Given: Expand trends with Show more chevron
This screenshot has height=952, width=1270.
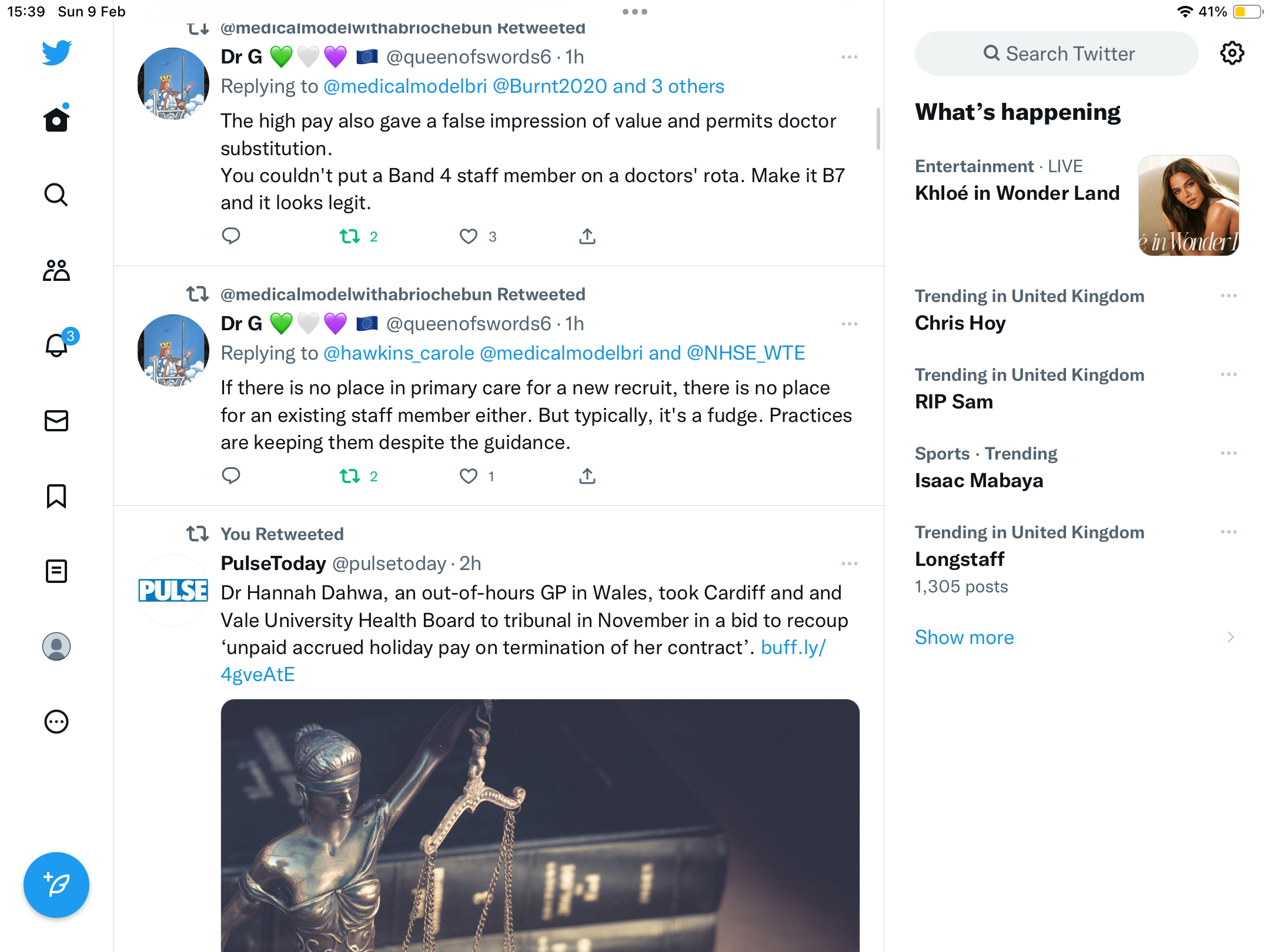Looking at the screenshot, I should [x=1231, y=638].
